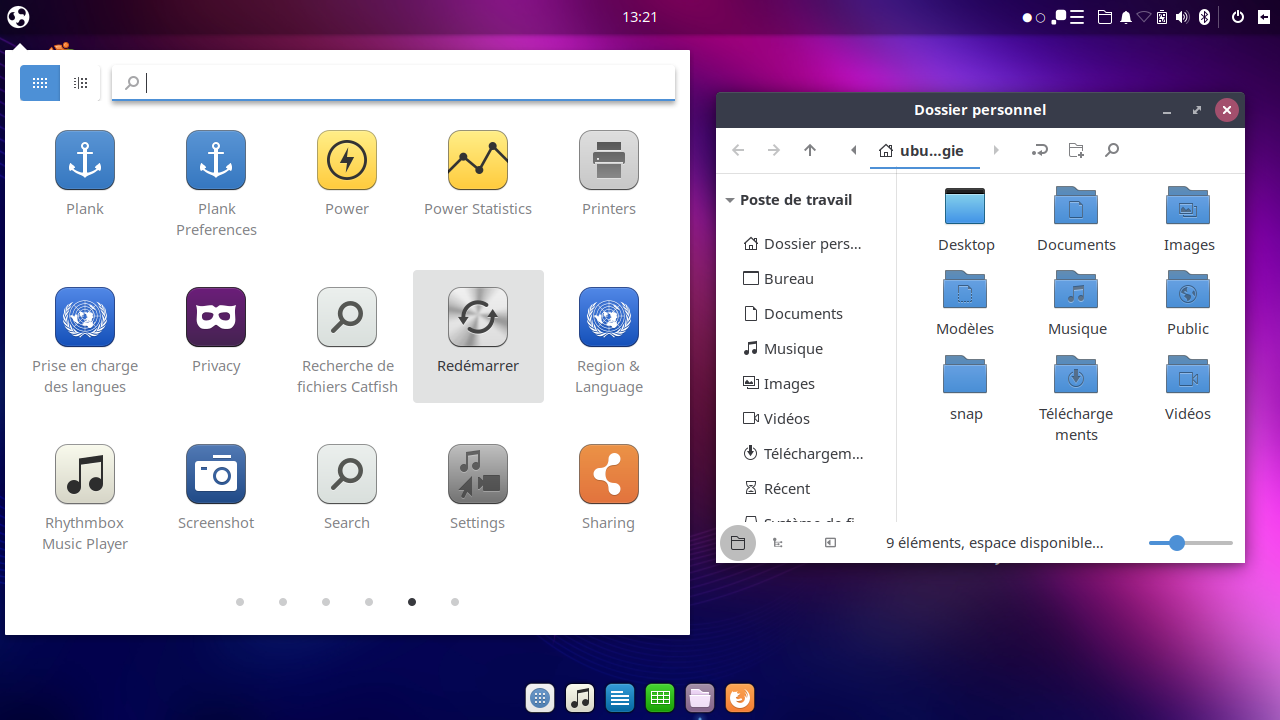Collapse the Poste de travail section
1280x720 pixels.
point(730,200)
